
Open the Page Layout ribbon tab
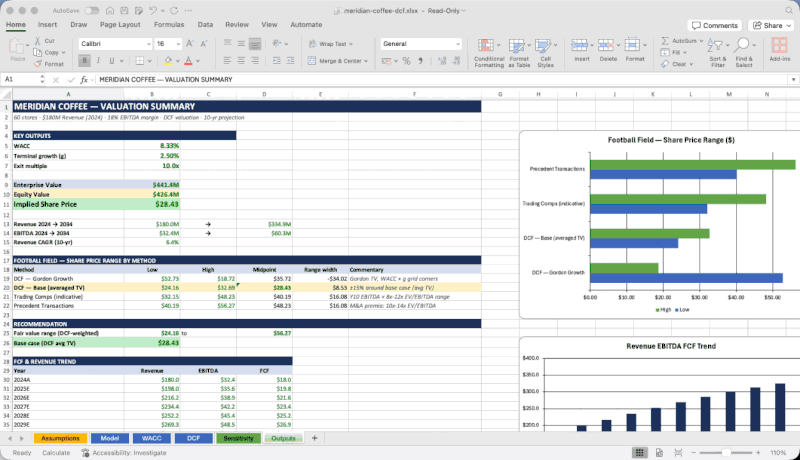(x=120, y=24)
